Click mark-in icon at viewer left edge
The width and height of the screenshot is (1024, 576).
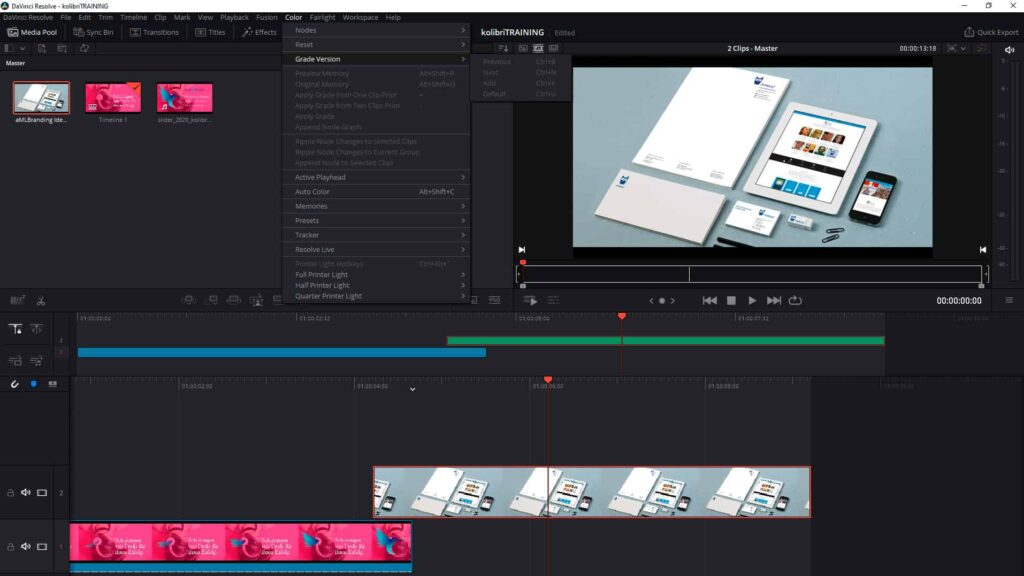pyautogui.click(x=522, y=249)
